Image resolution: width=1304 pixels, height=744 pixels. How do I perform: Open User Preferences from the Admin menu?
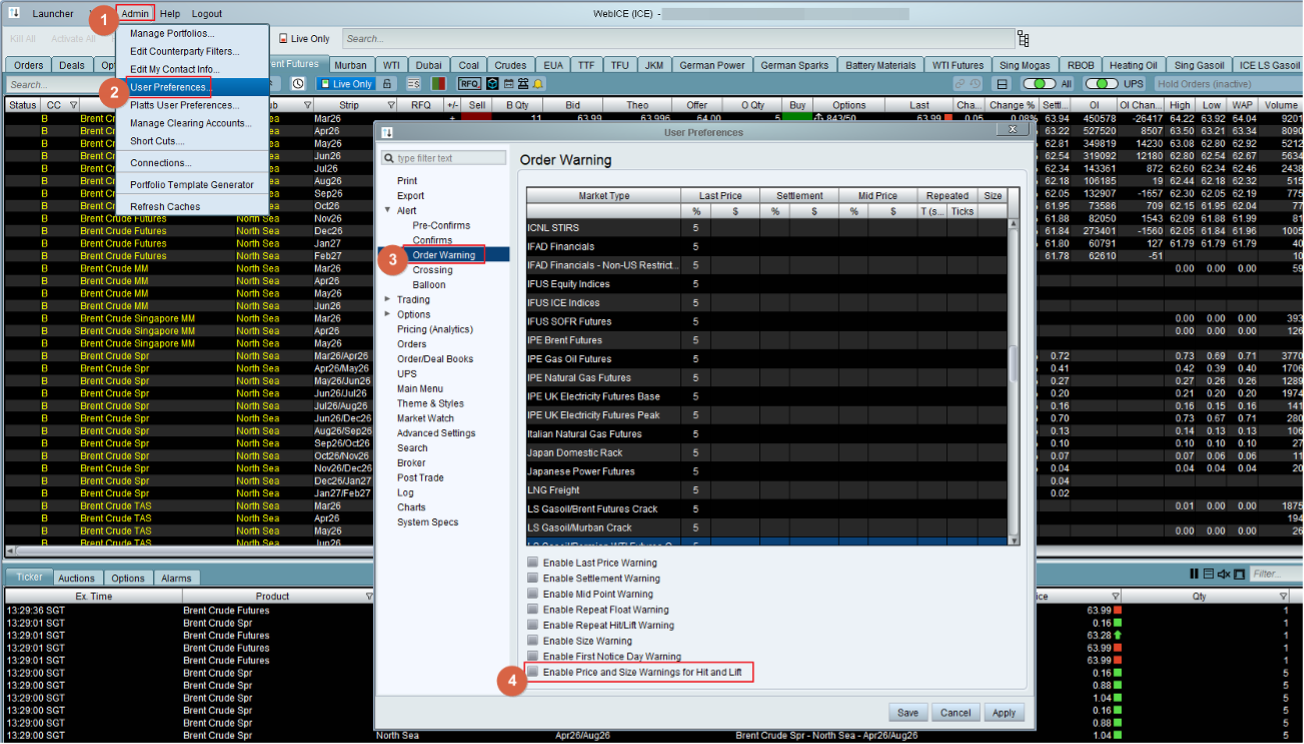(169, 87)
